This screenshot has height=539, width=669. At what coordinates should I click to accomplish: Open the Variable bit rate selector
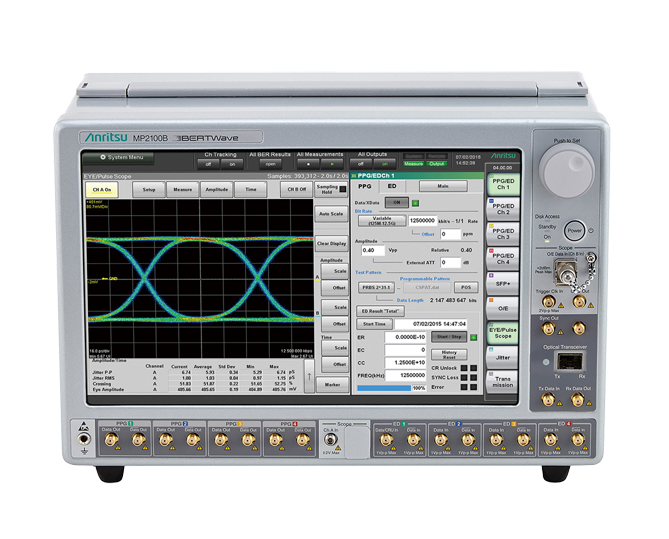click(x=381, y=219)
